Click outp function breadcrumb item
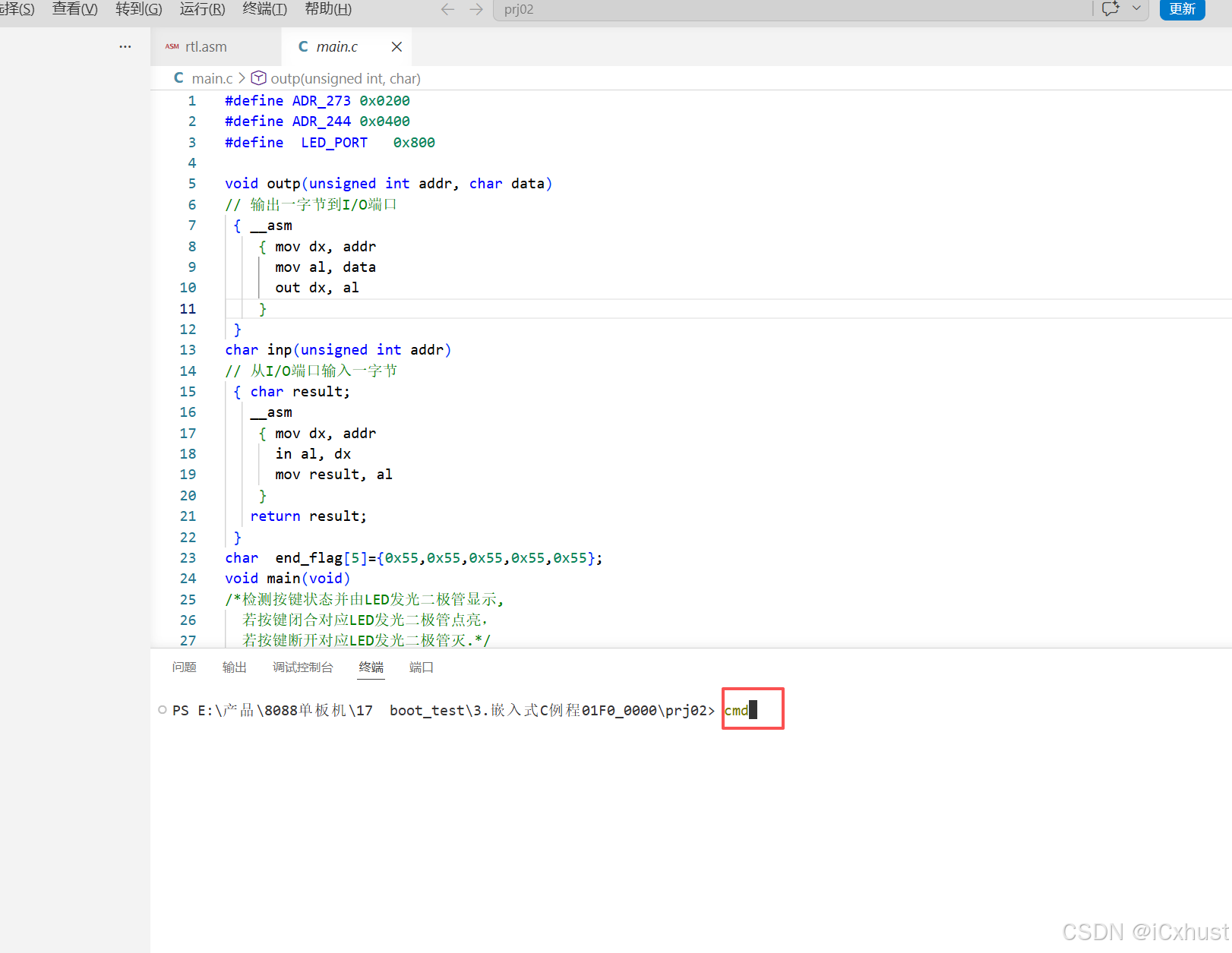This screenshot has width=1232, height=953. click(x=346, y=78)
